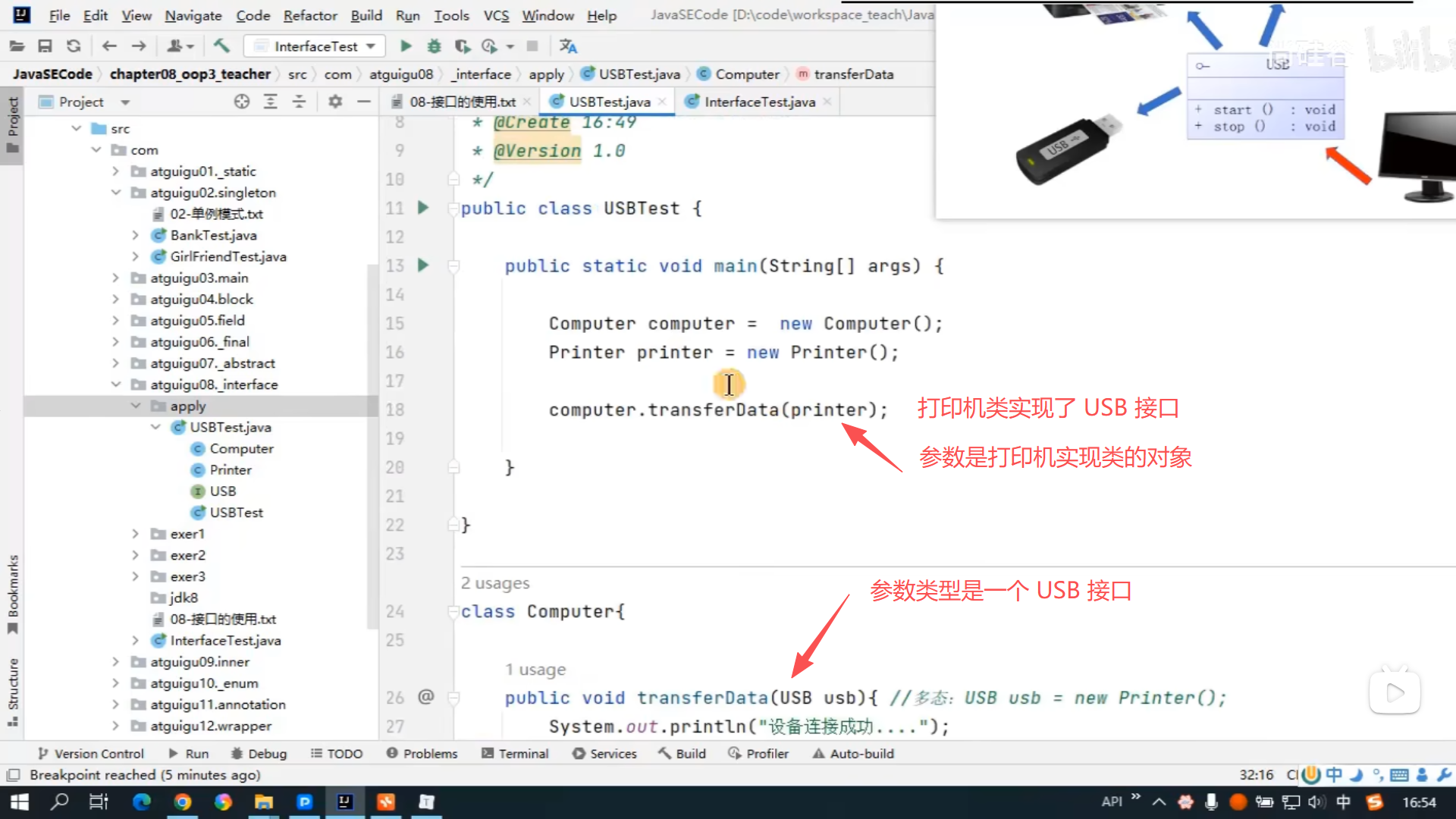The height and width of the screenshot is (819, 1456).
Task: Click the Chrome icon in taskbar
Action: coord(182,802)
